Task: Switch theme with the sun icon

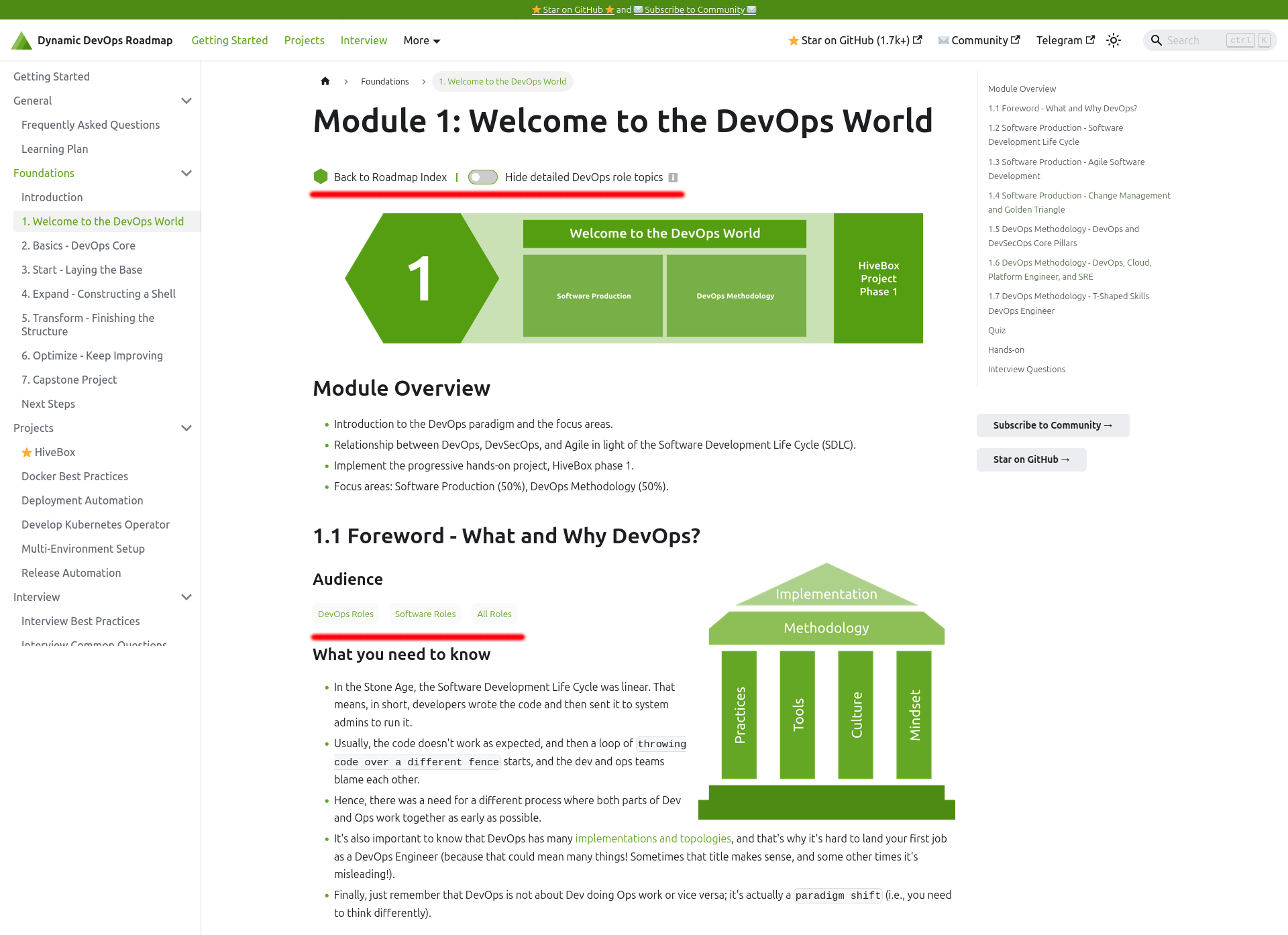Action: pos(1114,40)
